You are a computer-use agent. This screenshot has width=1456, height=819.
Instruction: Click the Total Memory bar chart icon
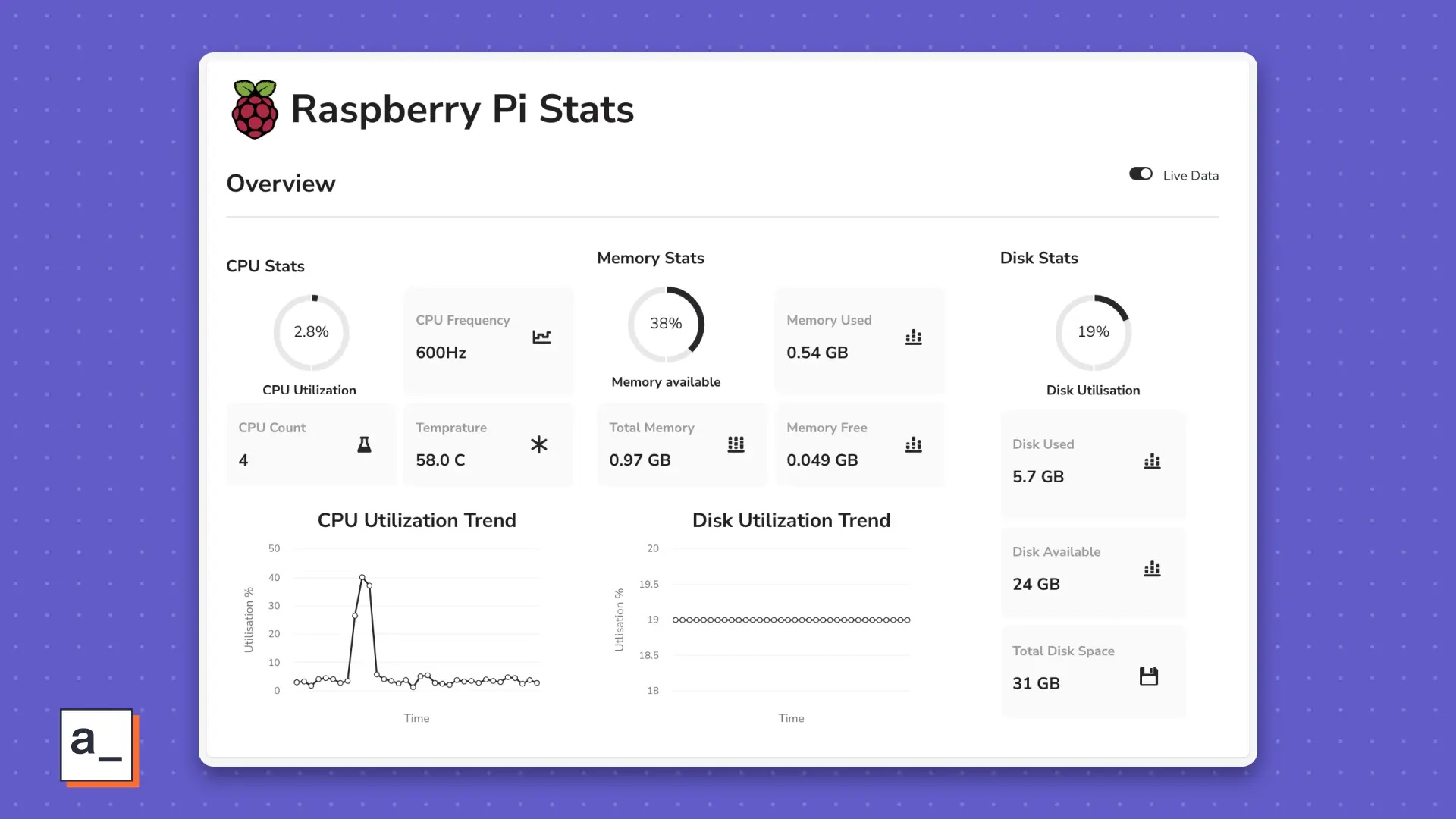pyautogui.click(x=736, y=444)
